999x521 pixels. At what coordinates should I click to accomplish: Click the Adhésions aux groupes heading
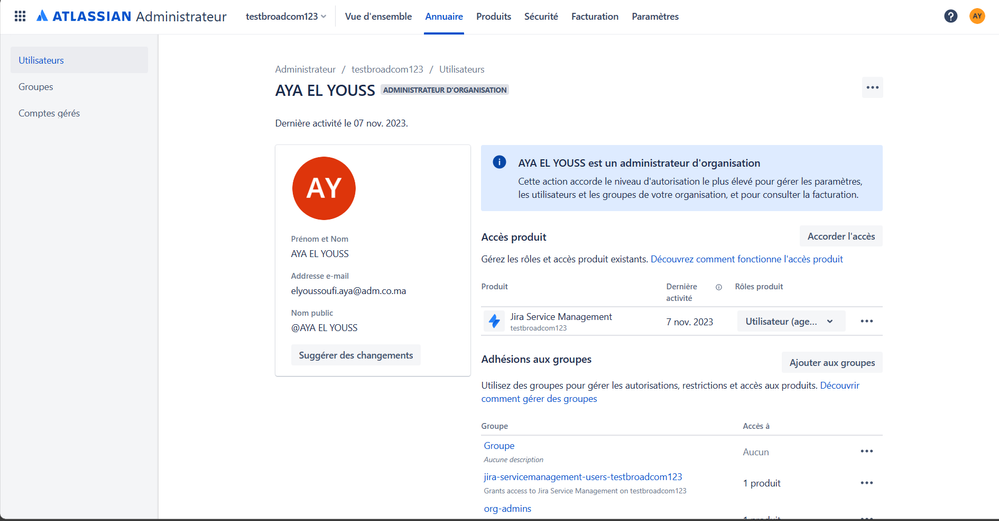pyautogui.click(x=536, y=359)
